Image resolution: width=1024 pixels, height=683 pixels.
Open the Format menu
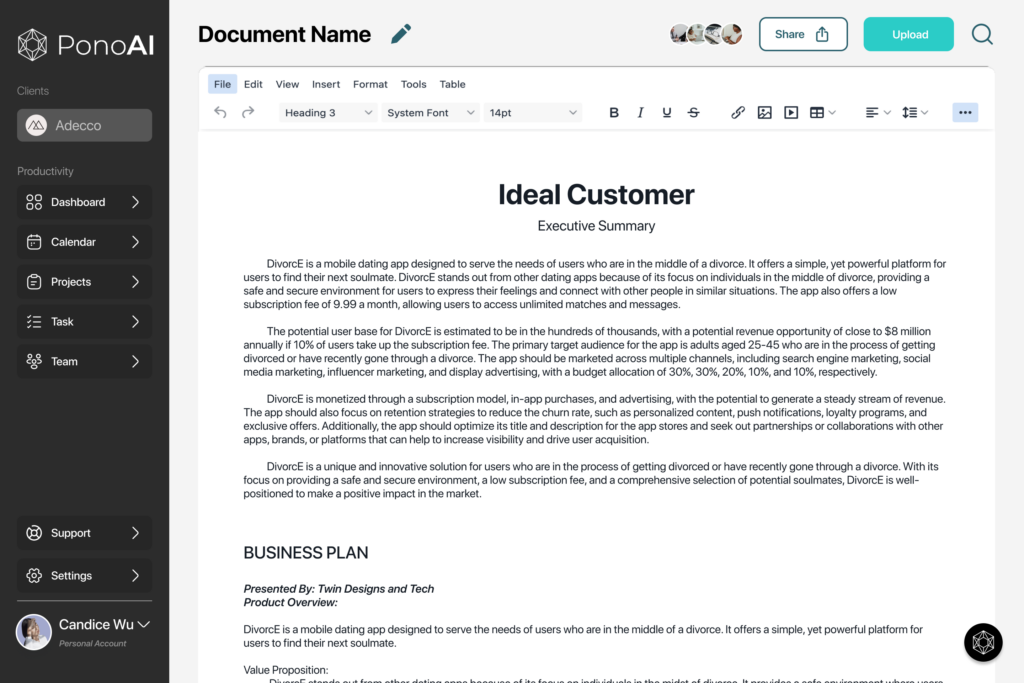click(x=370, y=84)
